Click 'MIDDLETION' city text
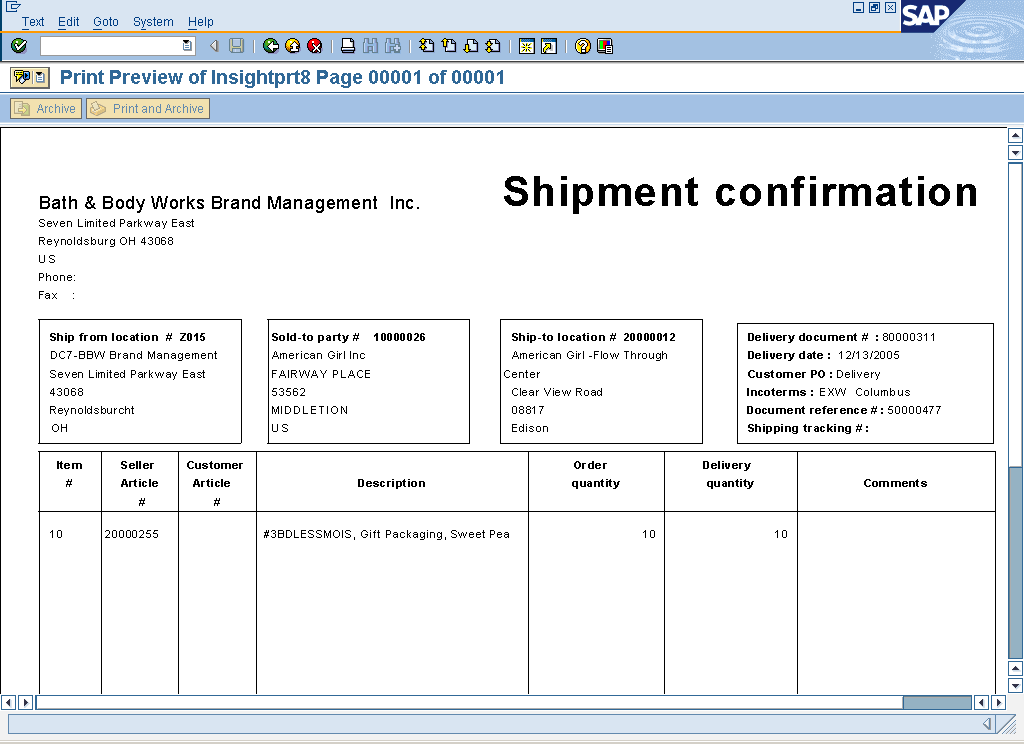Screen dimensions: 1024x744 pyautogui.click(x=310, y=410)
